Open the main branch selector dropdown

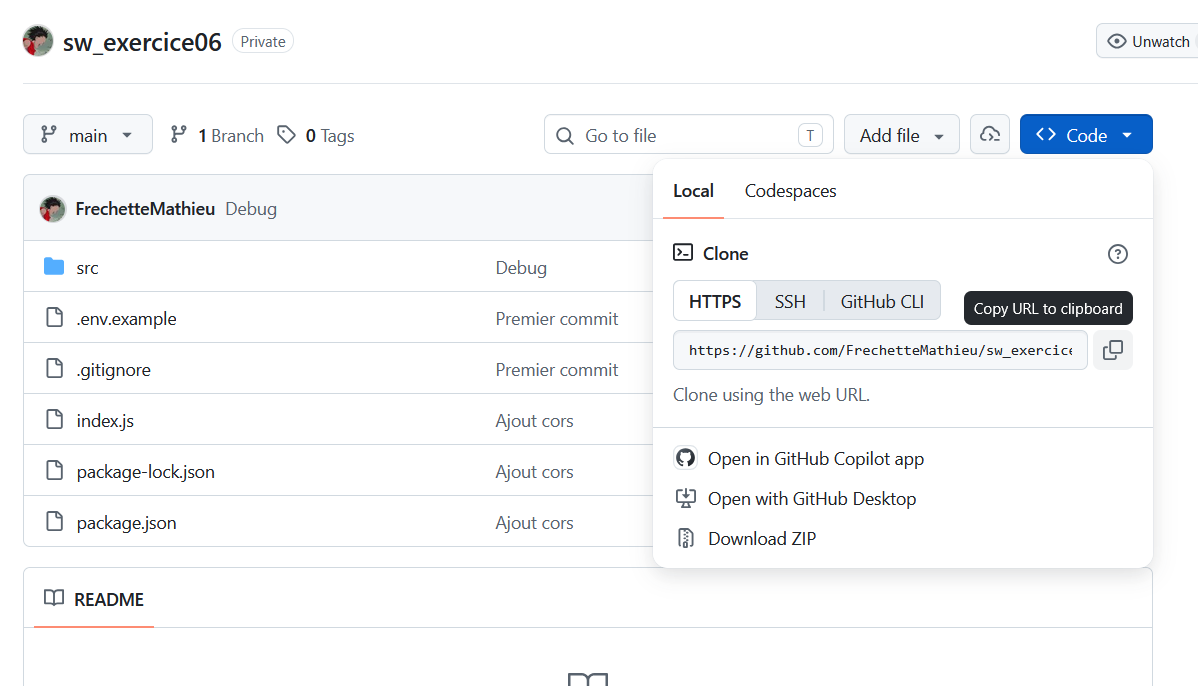(x=88, y=134)
